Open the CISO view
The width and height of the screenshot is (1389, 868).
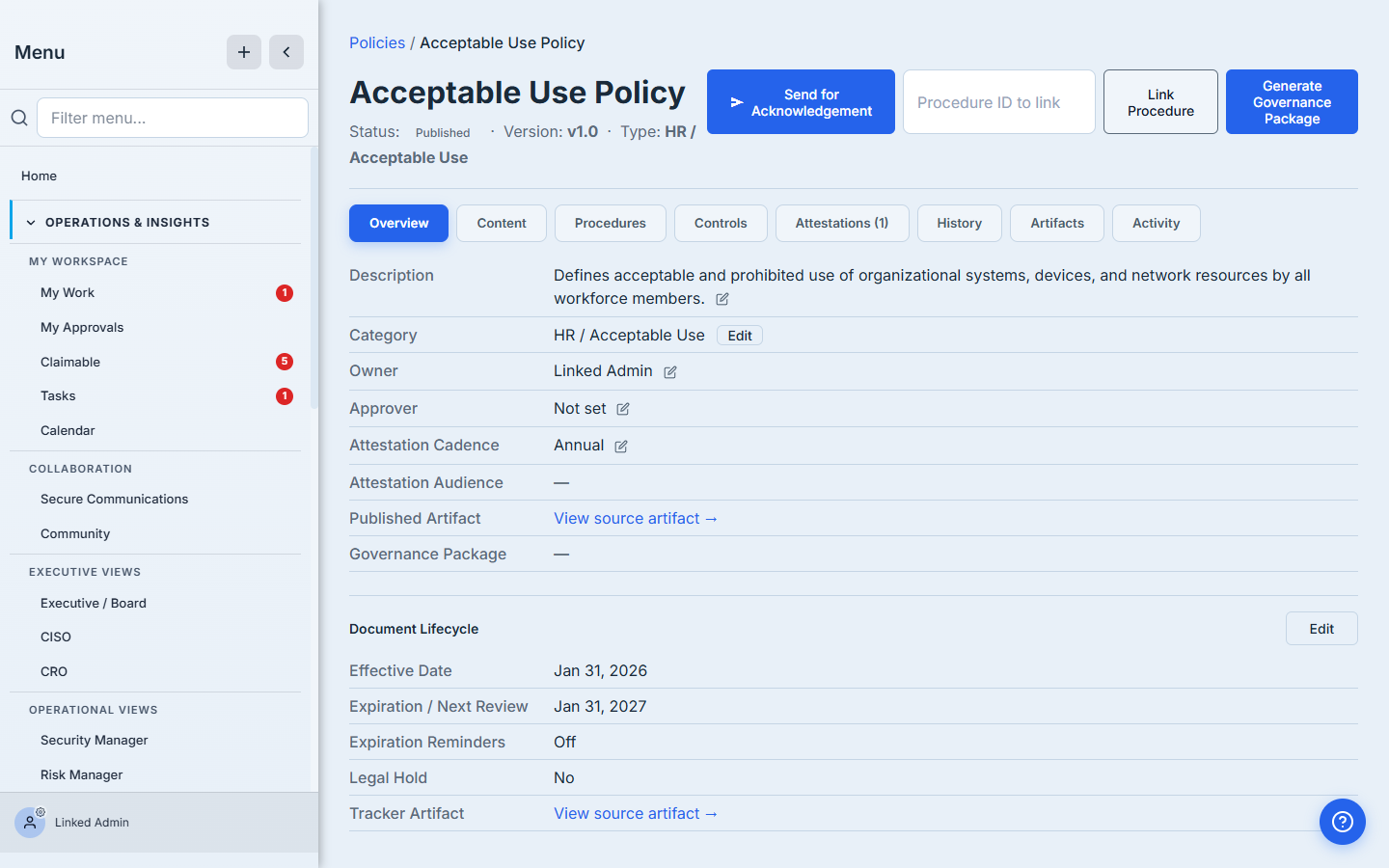56,637
